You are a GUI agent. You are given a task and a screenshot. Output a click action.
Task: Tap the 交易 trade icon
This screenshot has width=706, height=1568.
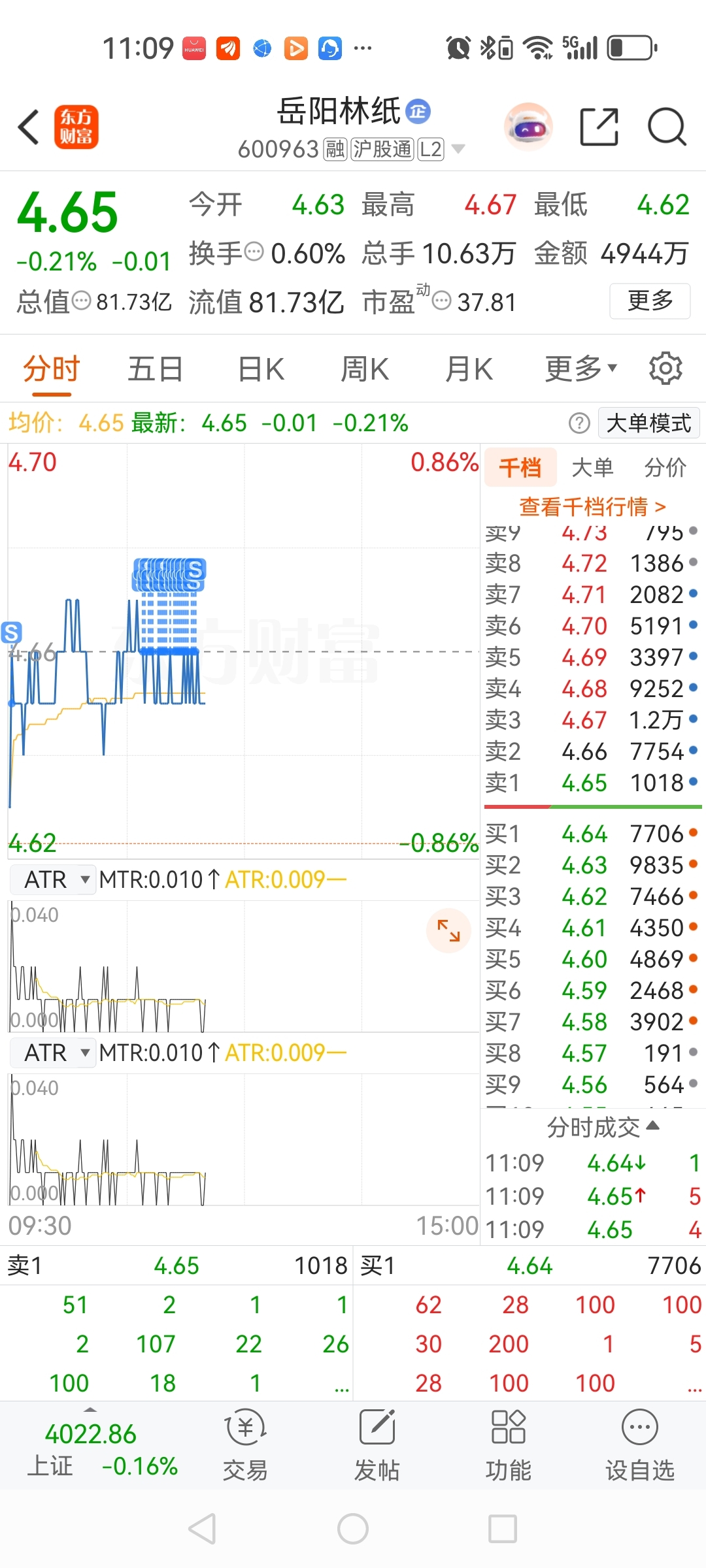click(245, 1445)
